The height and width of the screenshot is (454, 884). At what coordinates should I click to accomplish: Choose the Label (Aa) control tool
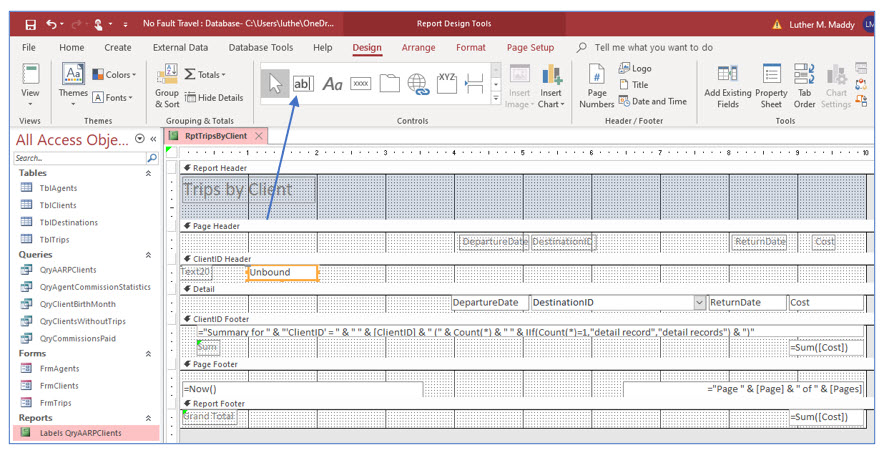coord(332,84)
